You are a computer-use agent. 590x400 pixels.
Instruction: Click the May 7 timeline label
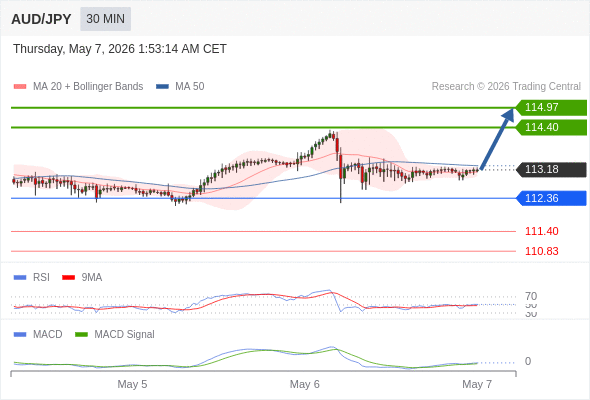[x=477, y=384]
